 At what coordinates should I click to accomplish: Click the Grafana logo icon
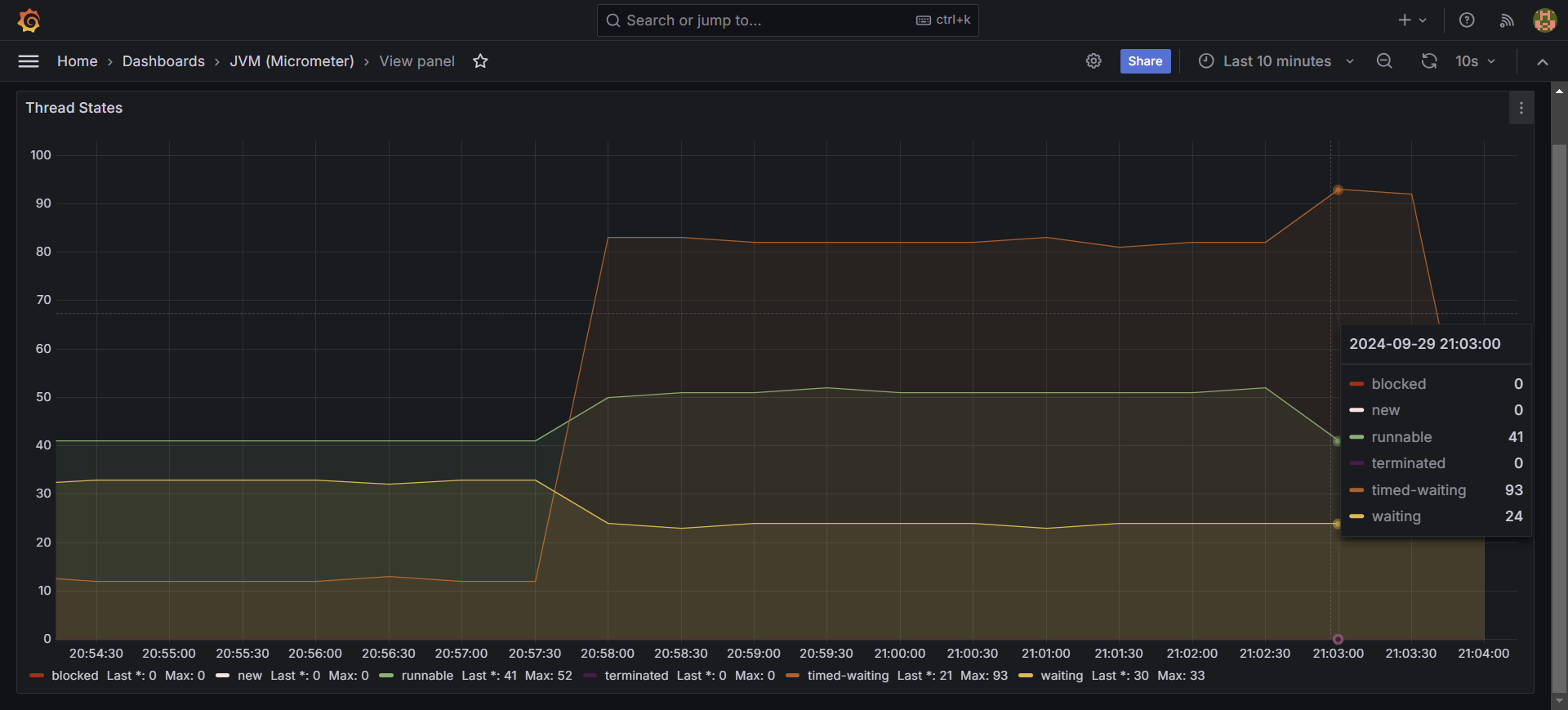coord(29,20)
